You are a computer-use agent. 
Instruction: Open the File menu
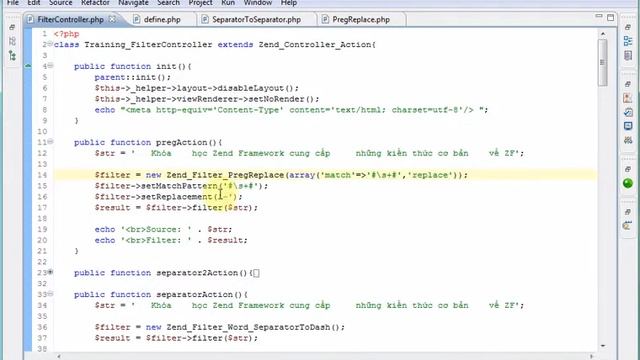pyautogui.click(x=13, y=3)
